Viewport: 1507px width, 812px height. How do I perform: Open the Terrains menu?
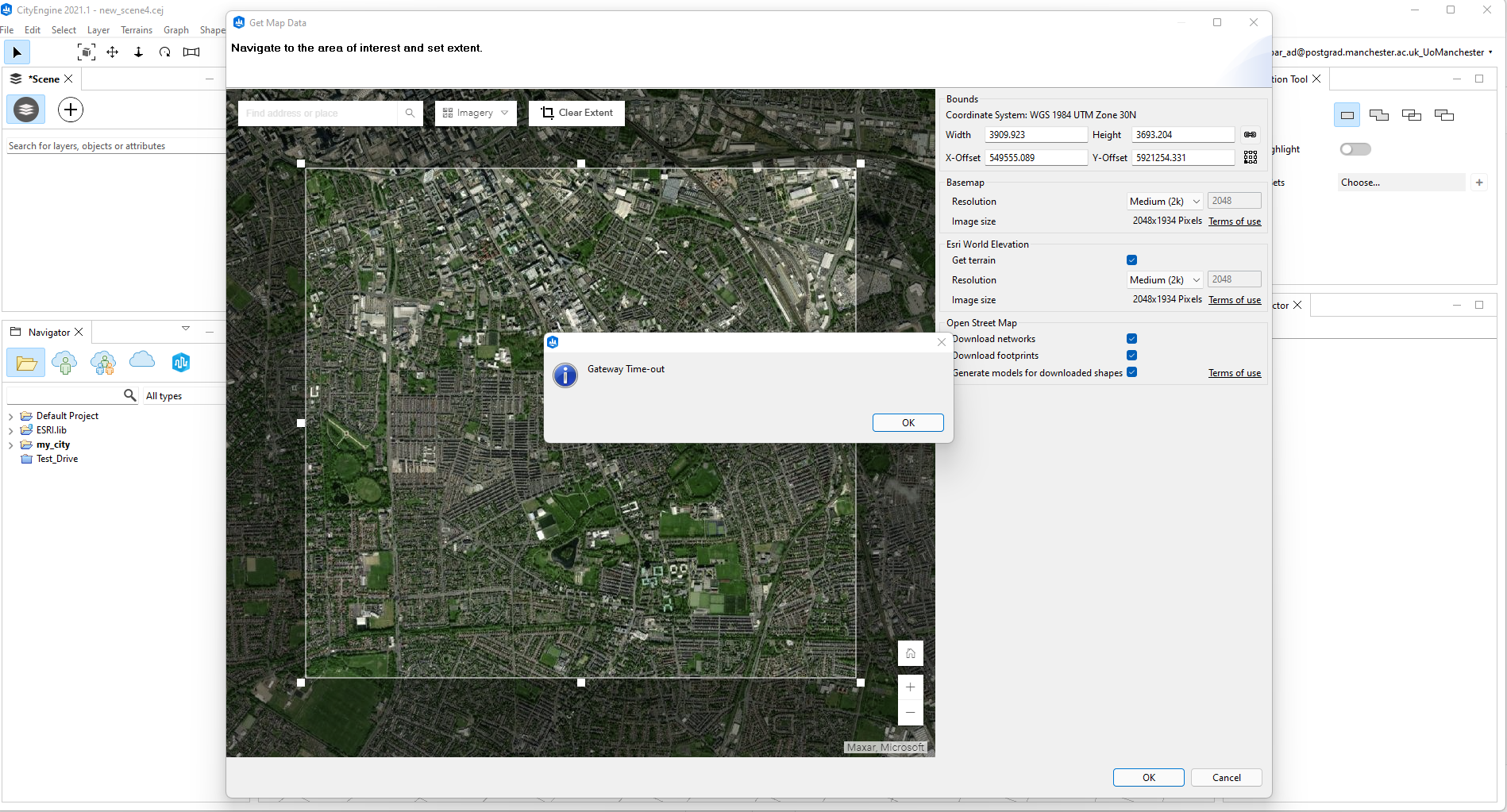137,30
